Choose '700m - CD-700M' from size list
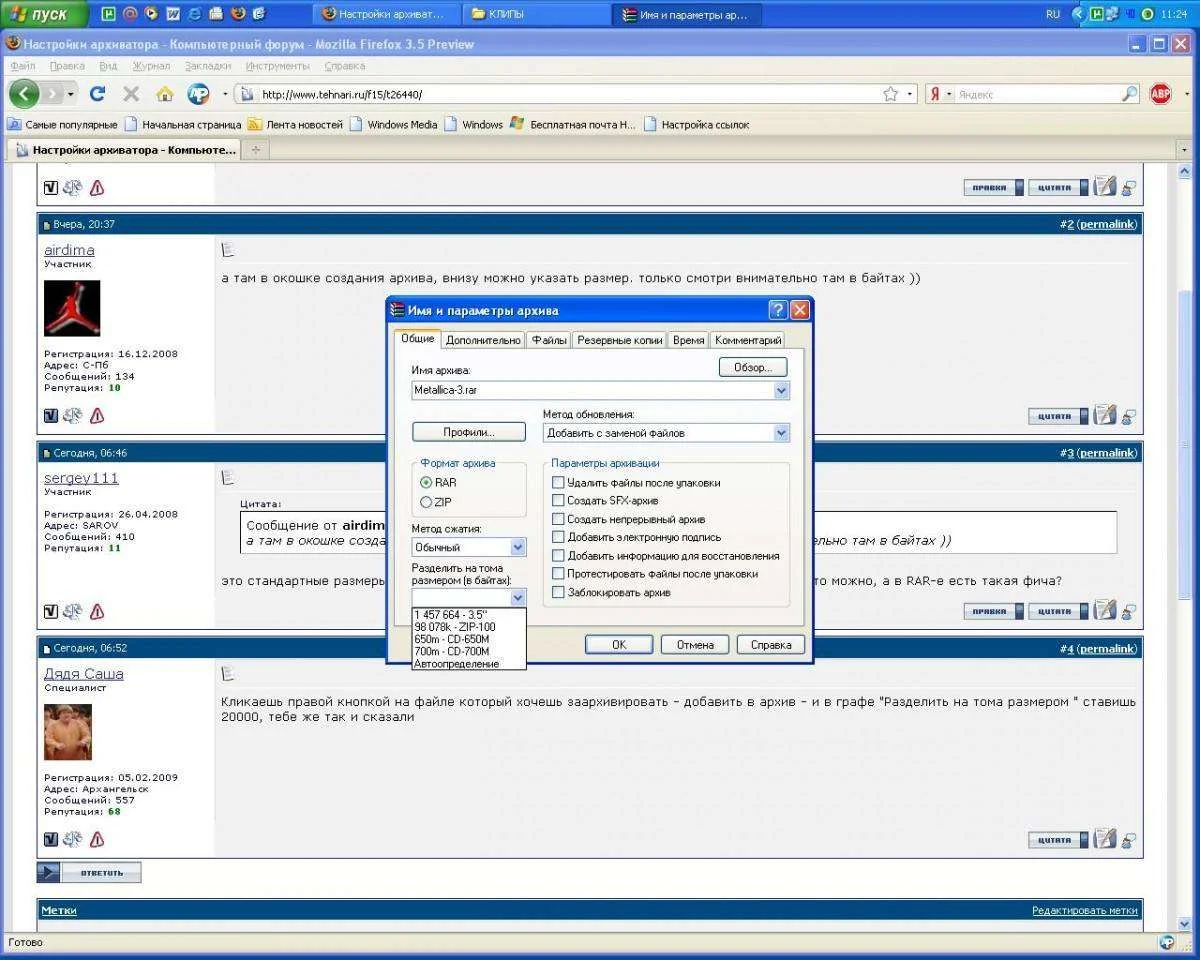 [451, 652]
